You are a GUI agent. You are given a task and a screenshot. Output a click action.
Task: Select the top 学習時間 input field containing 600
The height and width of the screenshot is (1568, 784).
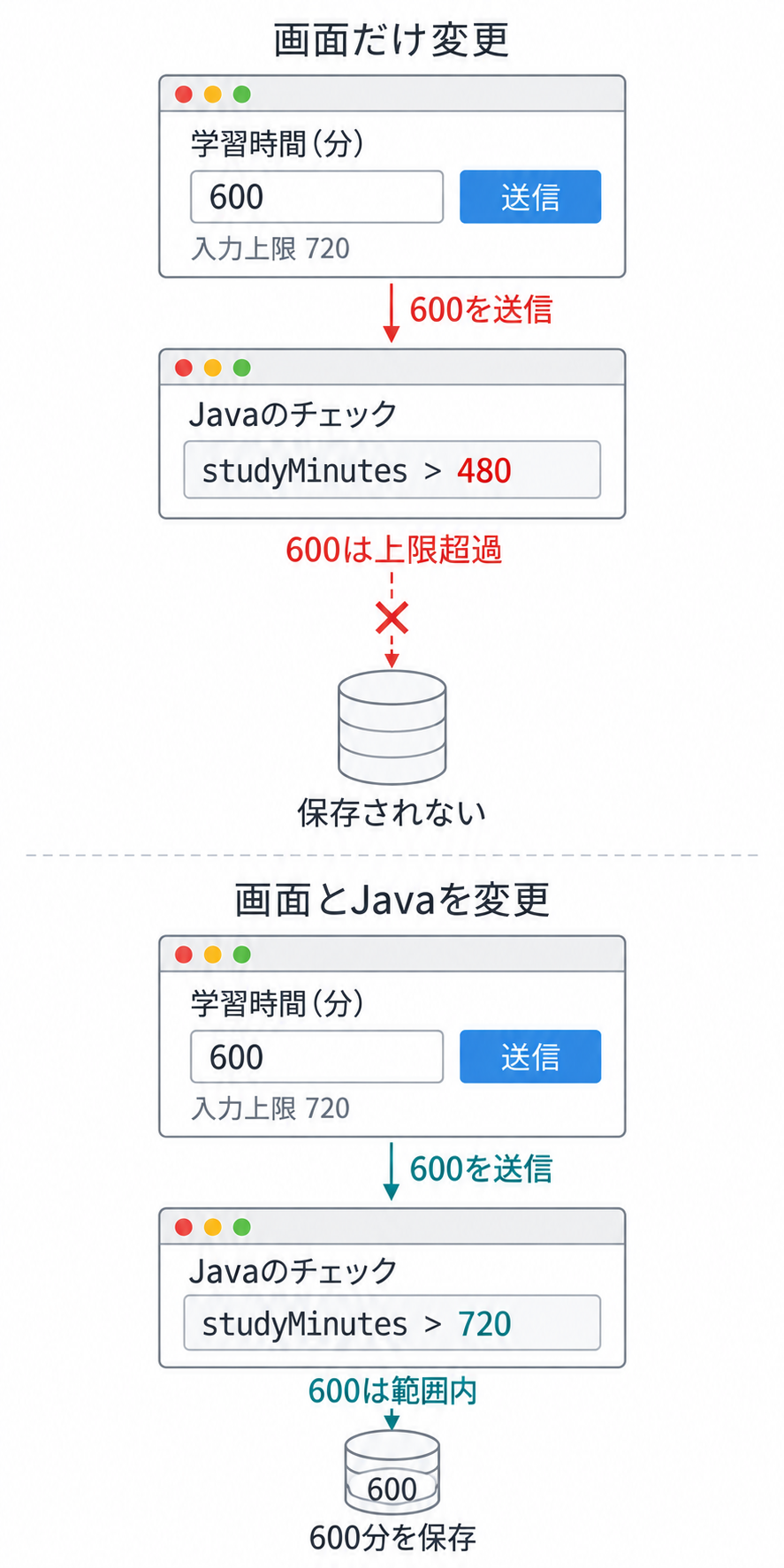pyautogui.click(x=316, y=196)
